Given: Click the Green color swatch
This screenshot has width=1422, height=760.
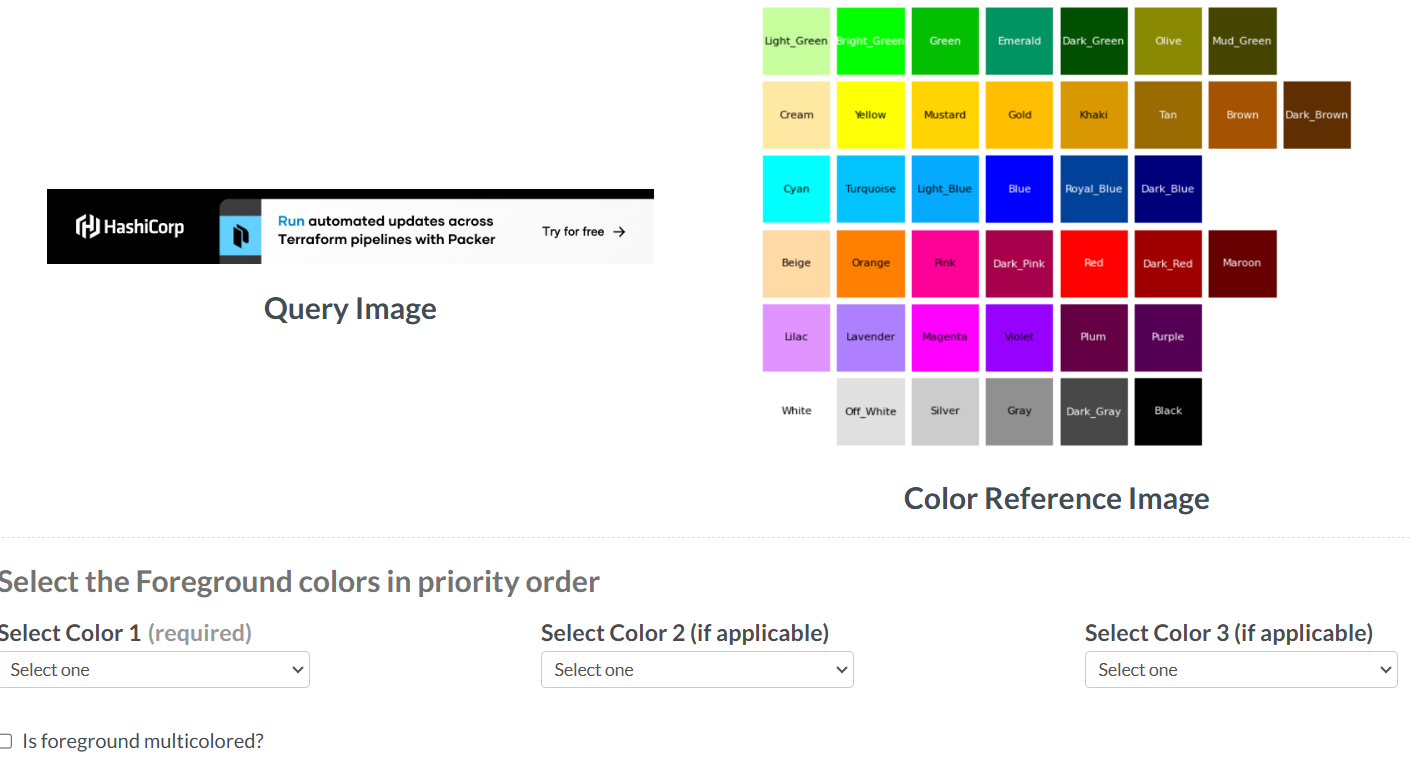Looking at the screenshot, I should point(945,41).
